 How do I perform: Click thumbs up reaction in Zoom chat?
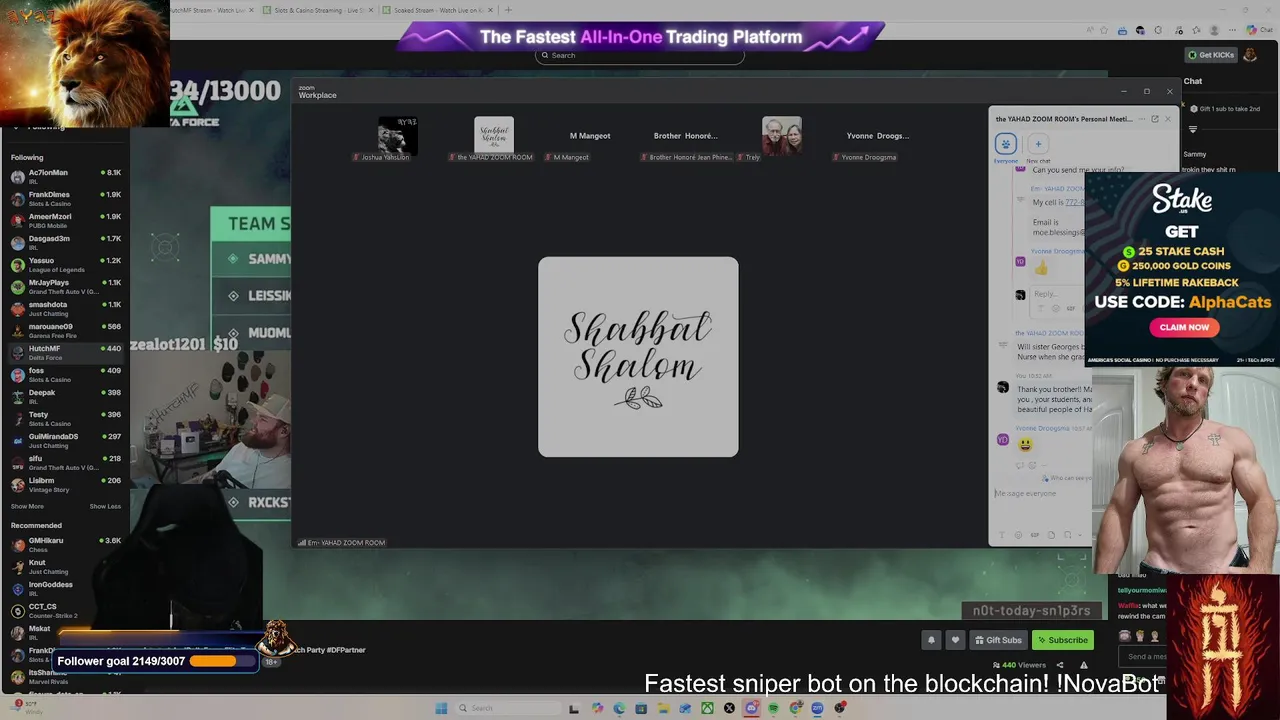click(x=1041, y=268)
